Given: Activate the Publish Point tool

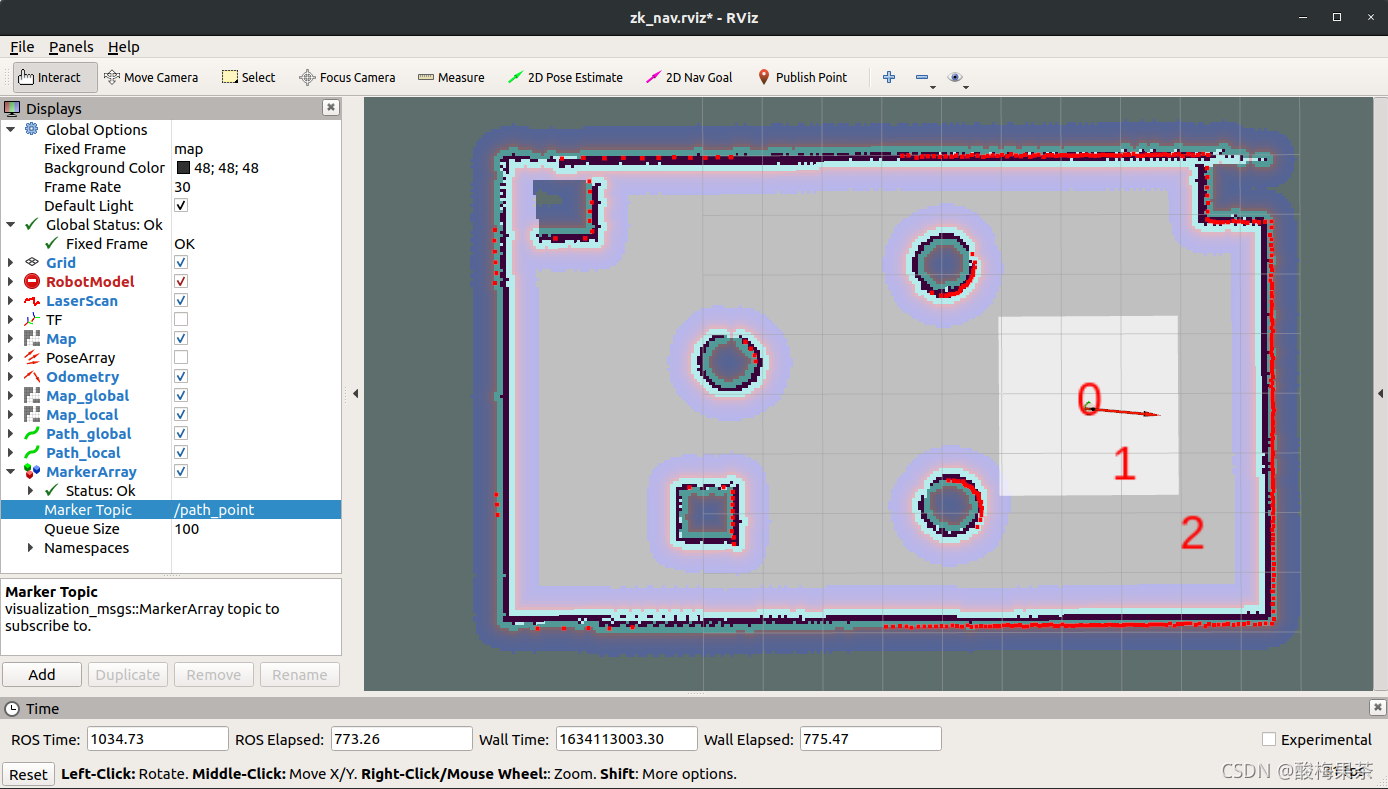Looking at the screenshot, I should click(802, 77).
